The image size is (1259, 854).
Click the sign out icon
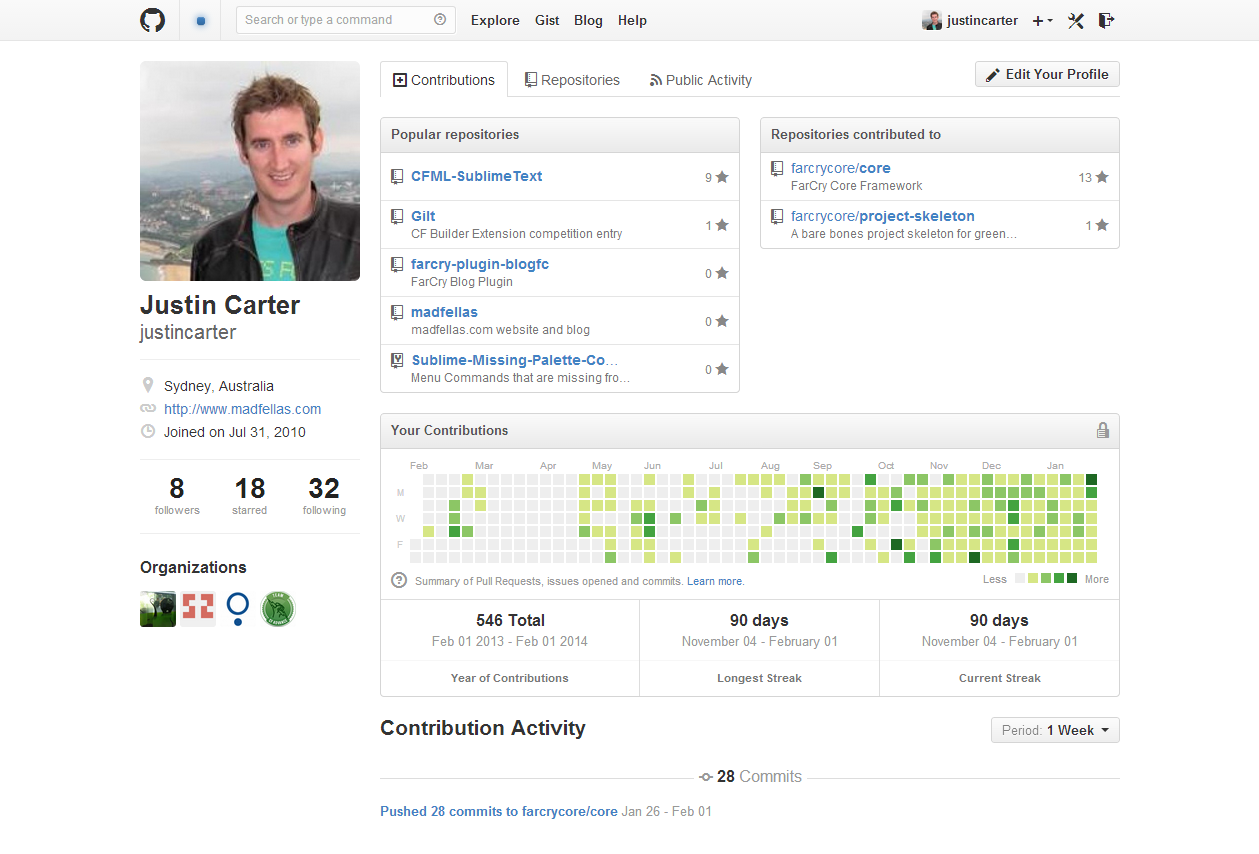tap(1106, 20)
